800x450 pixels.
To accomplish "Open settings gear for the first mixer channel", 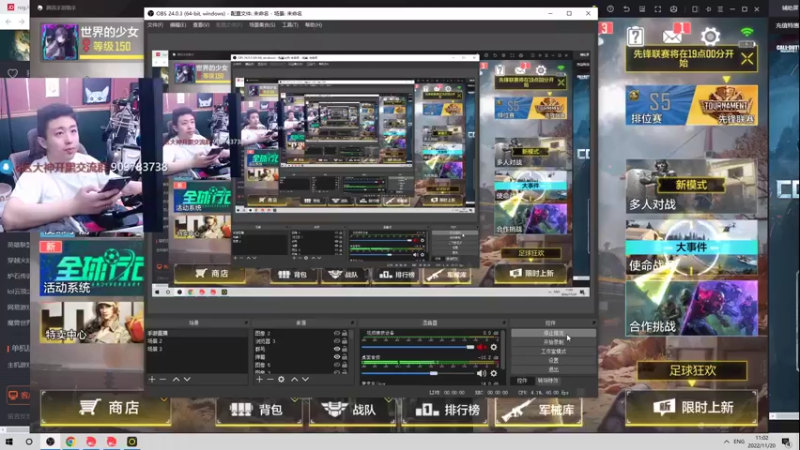I will [x=493, y=347].
